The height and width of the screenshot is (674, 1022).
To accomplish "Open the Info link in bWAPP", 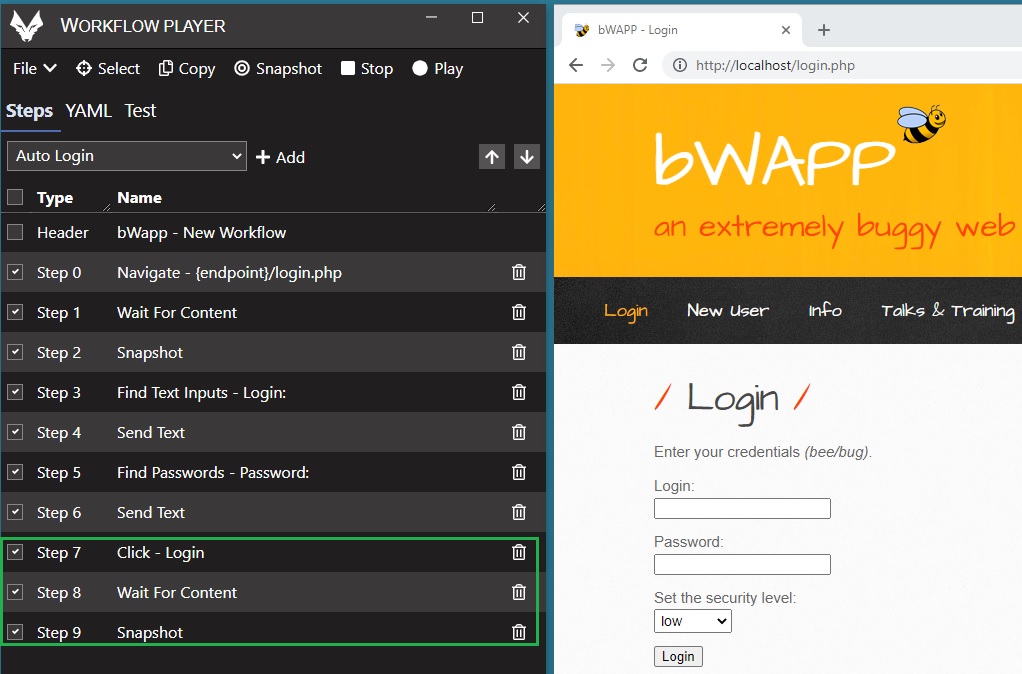I will [825, 310].
